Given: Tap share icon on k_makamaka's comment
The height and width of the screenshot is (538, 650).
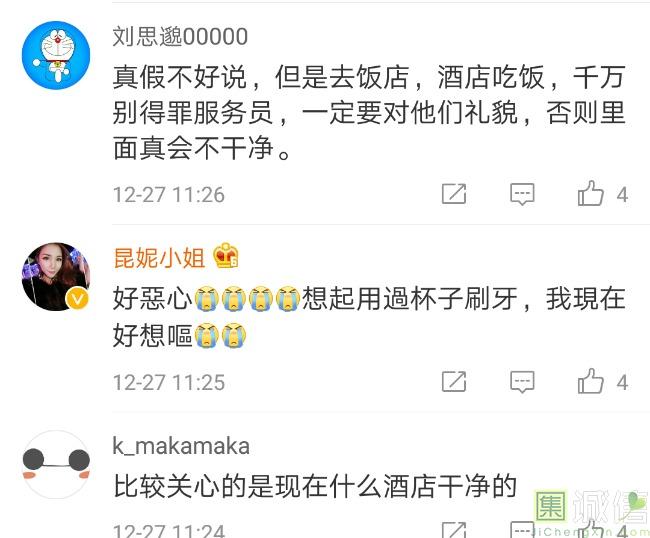Looking at the screenshot, I should [454, 530].
